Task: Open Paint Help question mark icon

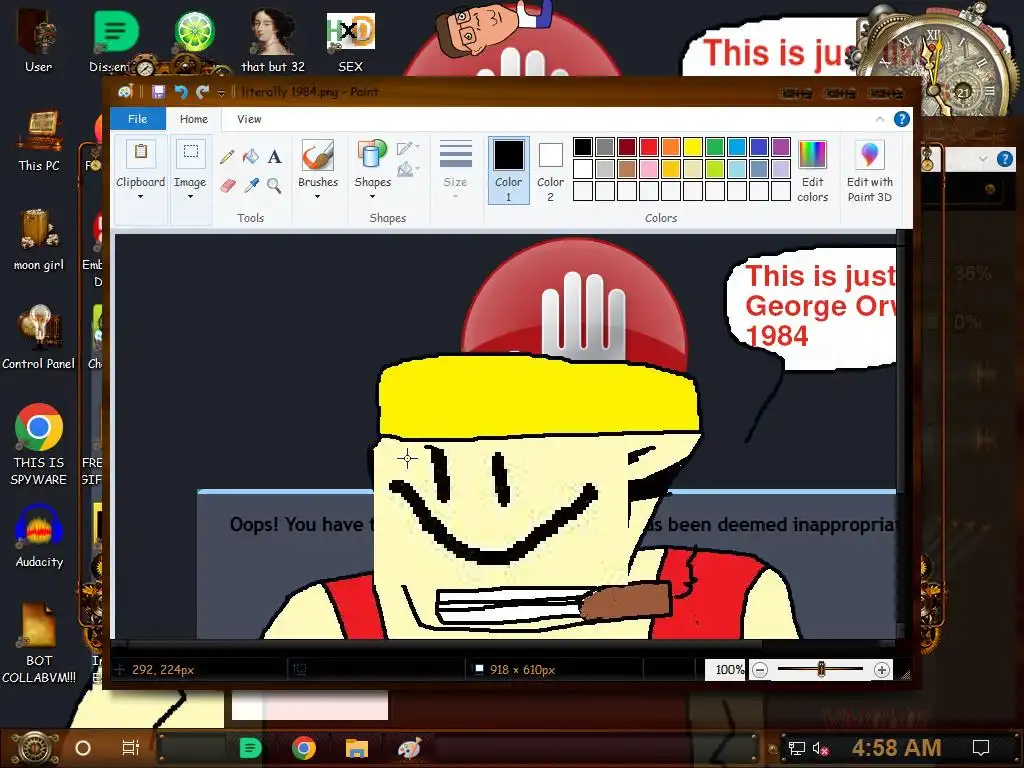Action: [902, 119]
